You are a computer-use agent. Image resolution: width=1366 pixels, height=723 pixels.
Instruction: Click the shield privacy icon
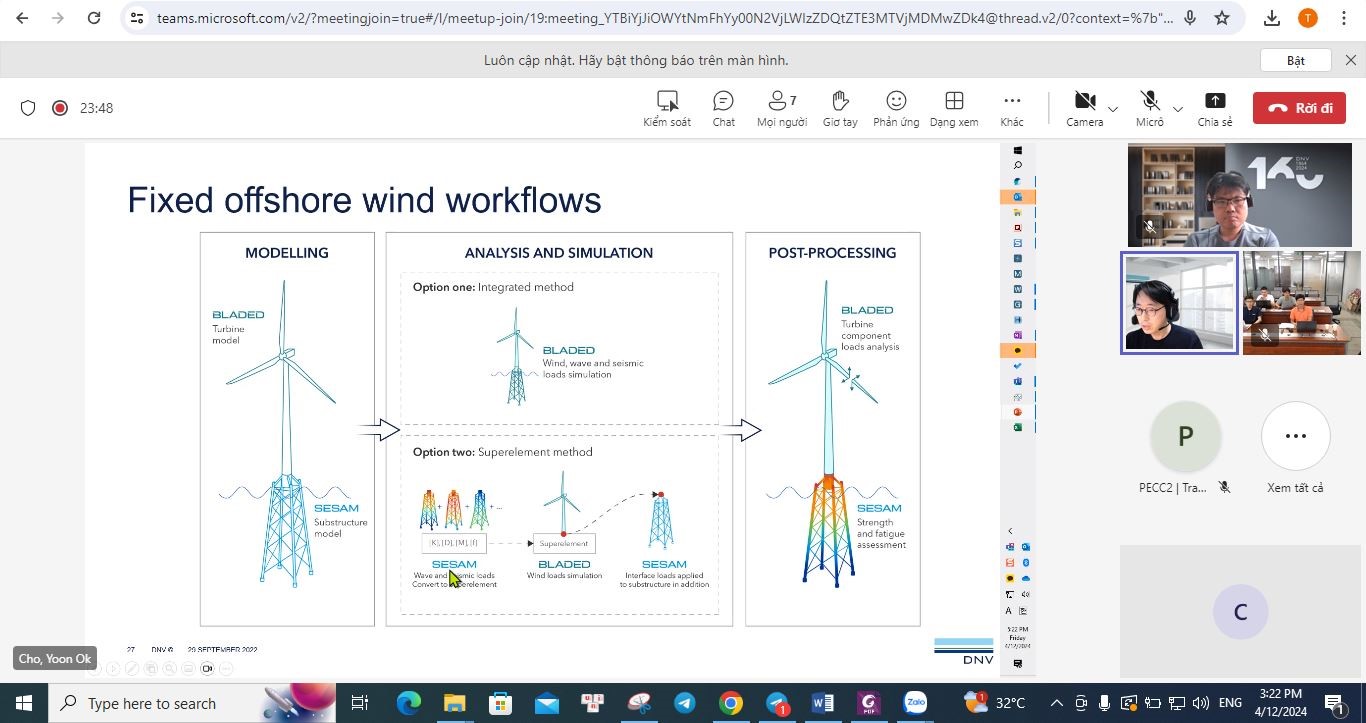[28, 108]
